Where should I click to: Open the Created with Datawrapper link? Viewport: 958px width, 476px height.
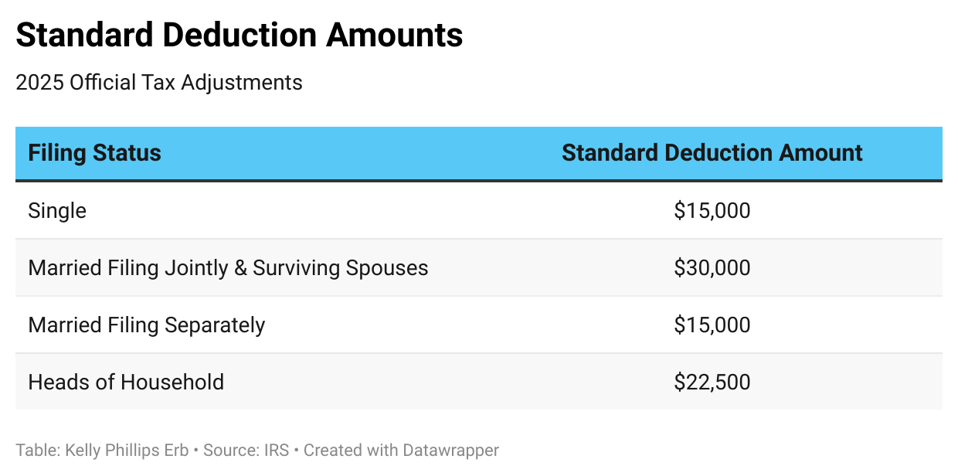(401, 450)
